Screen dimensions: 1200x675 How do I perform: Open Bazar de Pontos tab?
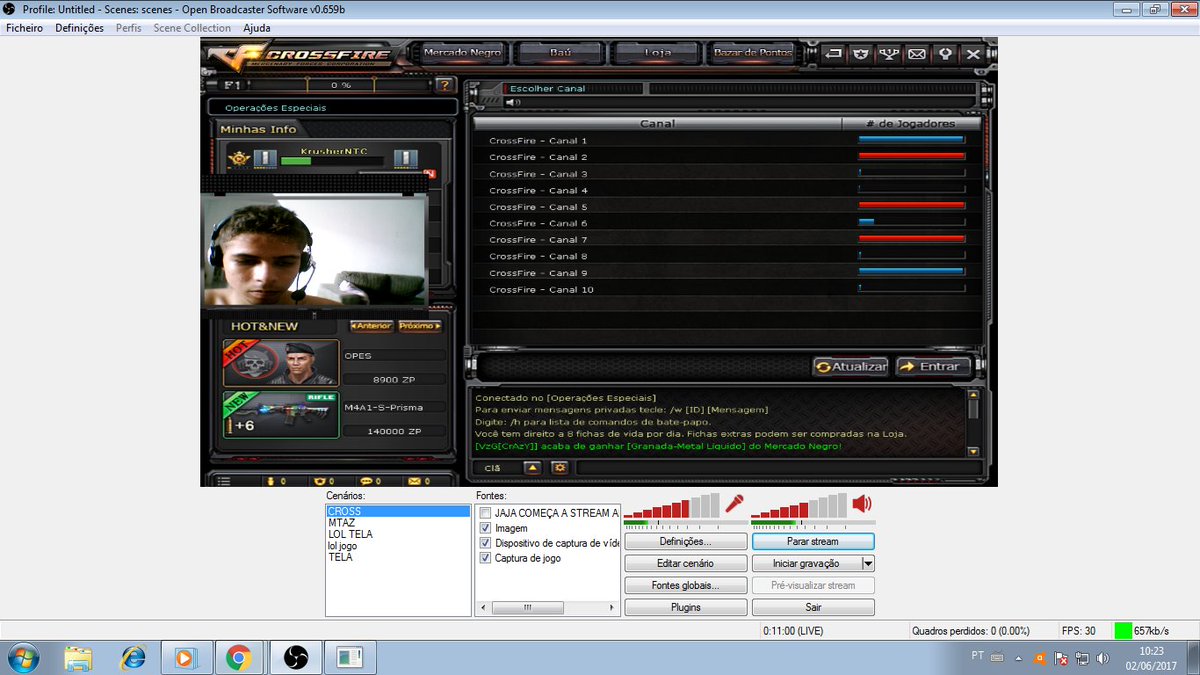coord(753,52)
